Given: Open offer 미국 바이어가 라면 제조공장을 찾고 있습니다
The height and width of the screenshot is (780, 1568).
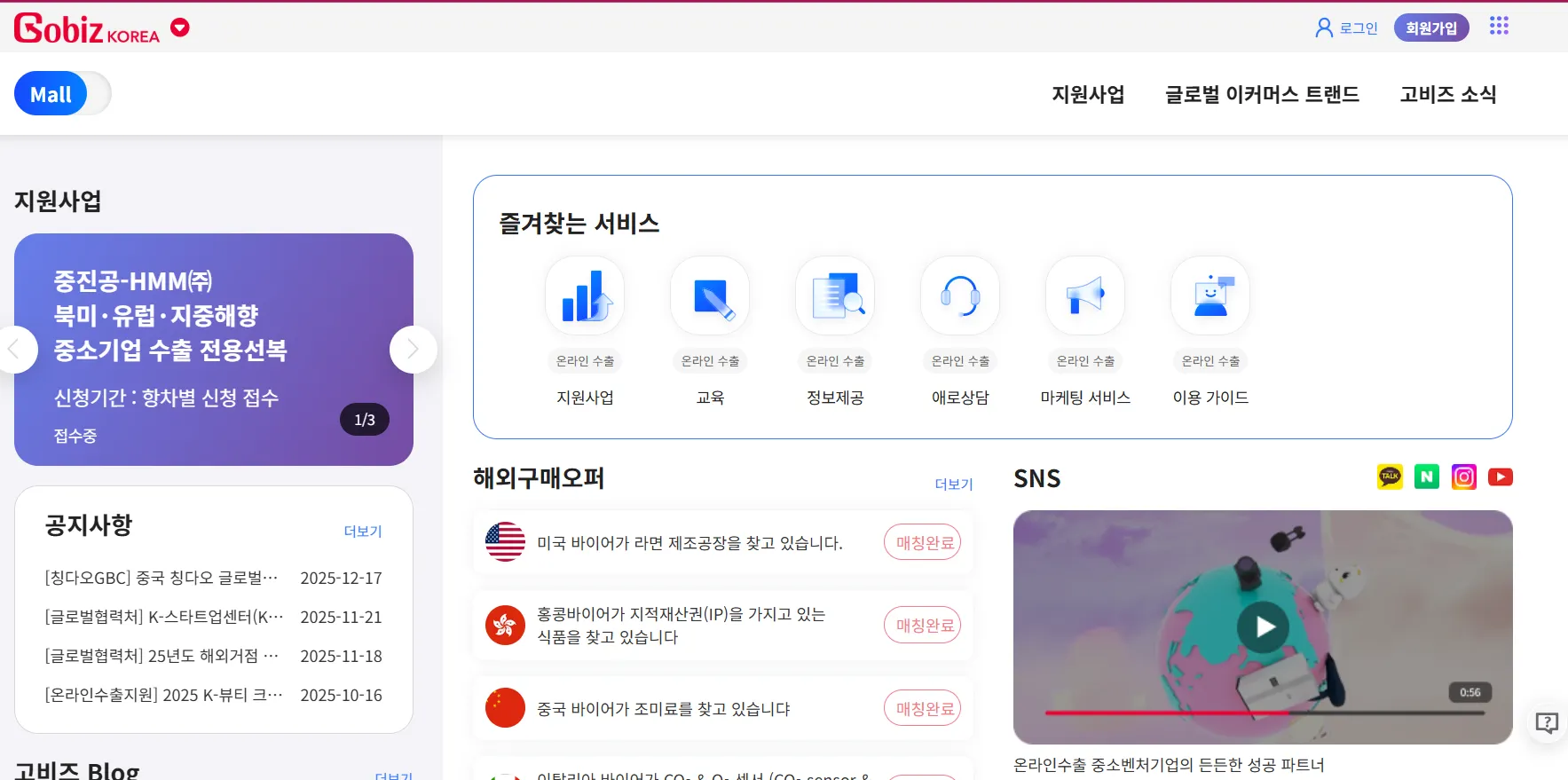Looking at the screenshot, I should [x=689, y=542].
